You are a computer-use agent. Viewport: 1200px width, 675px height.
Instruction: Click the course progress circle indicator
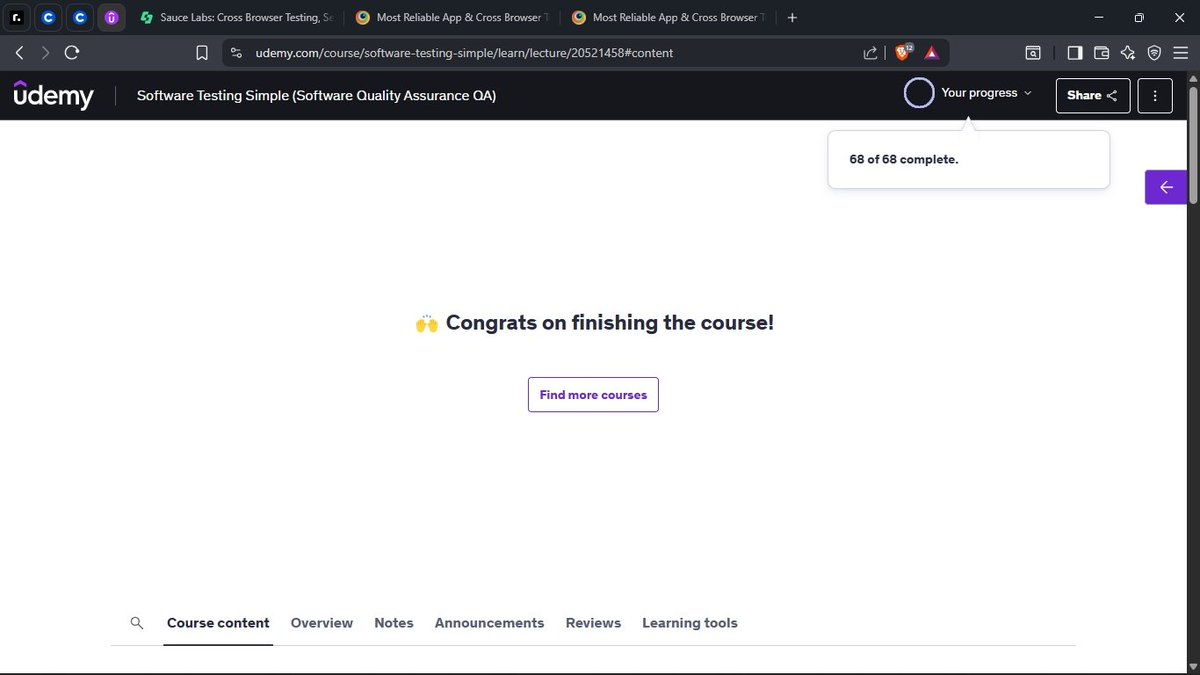click(x=918, y=92)
